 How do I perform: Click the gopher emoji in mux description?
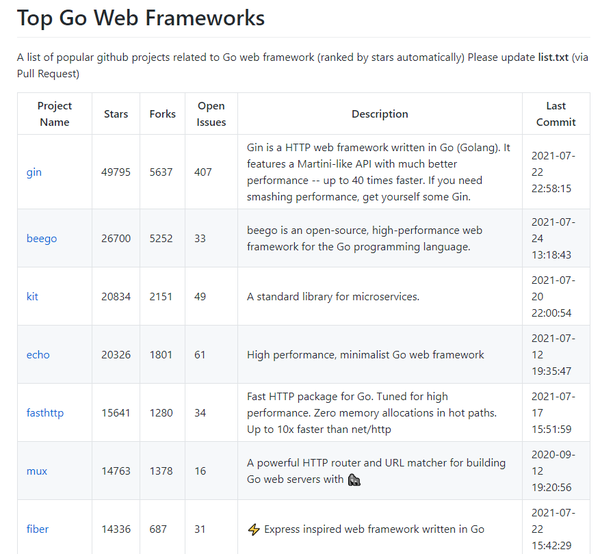pos(354,479)
